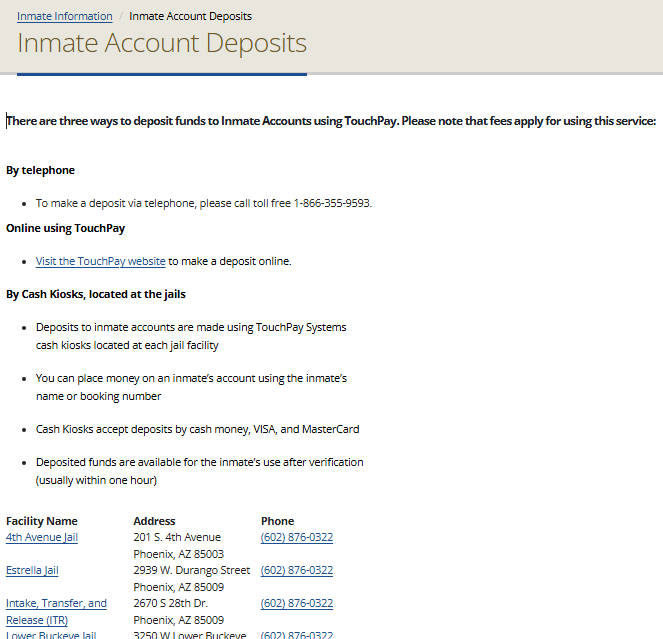Screen dimensions: 663x639
Task: Click the Address column header
Action: coord(154,521)
